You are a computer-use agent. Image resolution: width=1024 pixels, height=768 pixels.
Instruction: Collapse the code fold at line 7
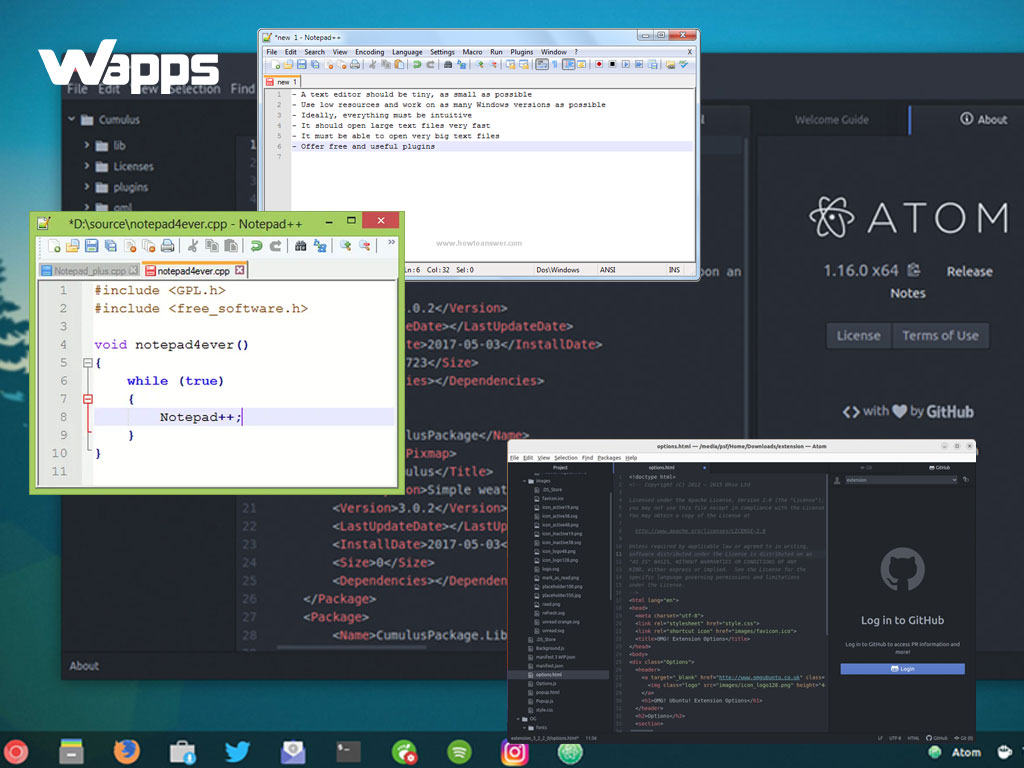pyautogui.click(x=88, y=398)
